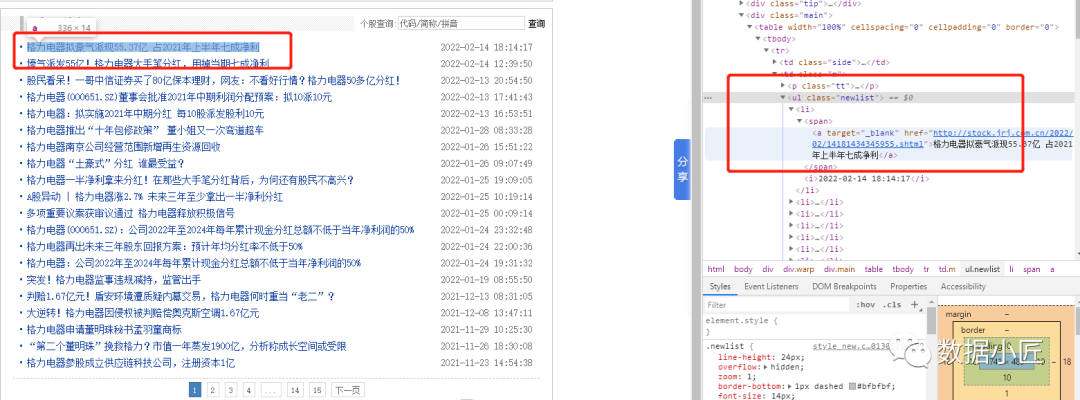1080x400 pixels.
Task: Select the i 2022-02-14 18:14:17 DOM line
Action: click(864, 178)
